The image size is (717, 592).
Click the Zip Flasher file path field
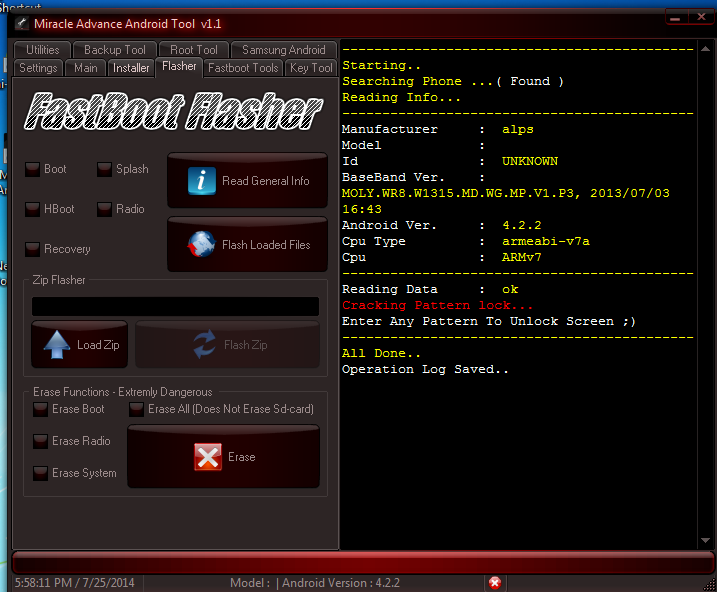pos(175,306)
